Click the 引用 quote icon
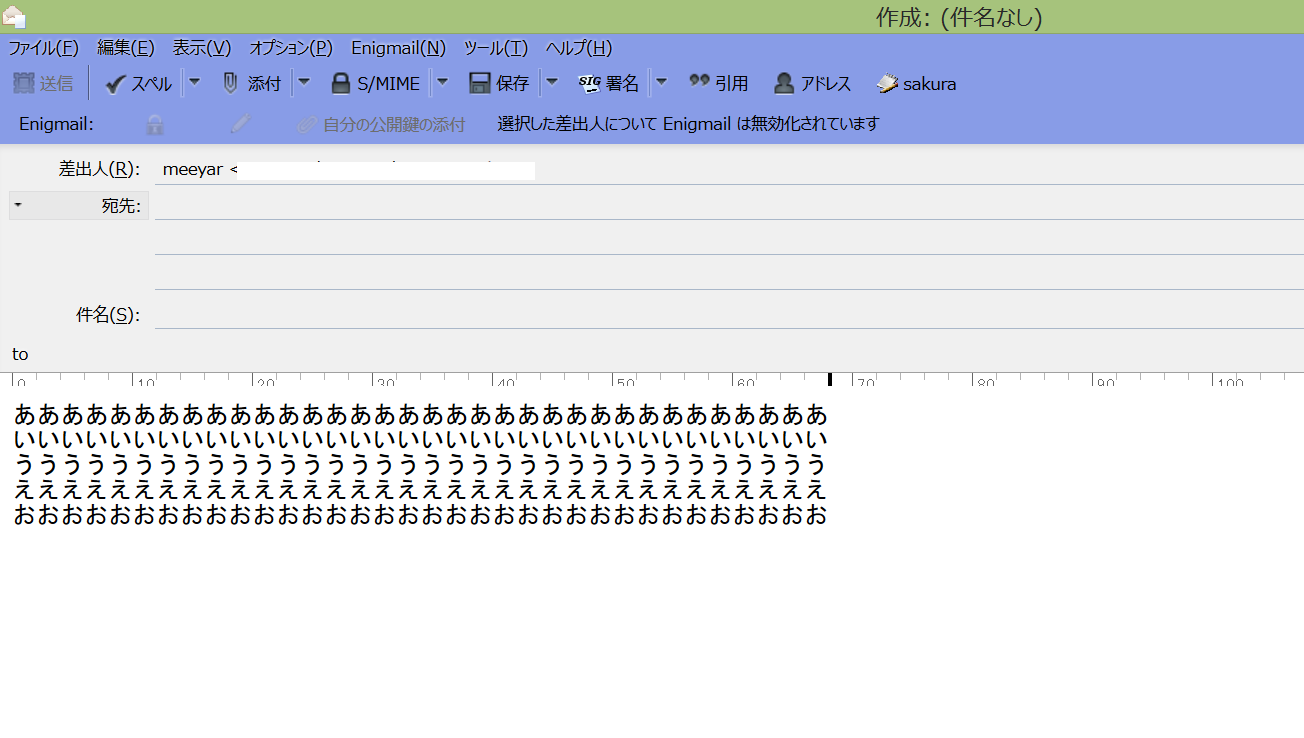 tap(700, 83)
